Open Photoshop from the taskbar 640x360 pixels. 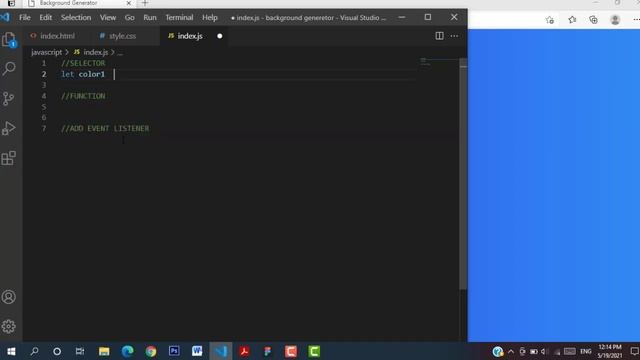174,351
